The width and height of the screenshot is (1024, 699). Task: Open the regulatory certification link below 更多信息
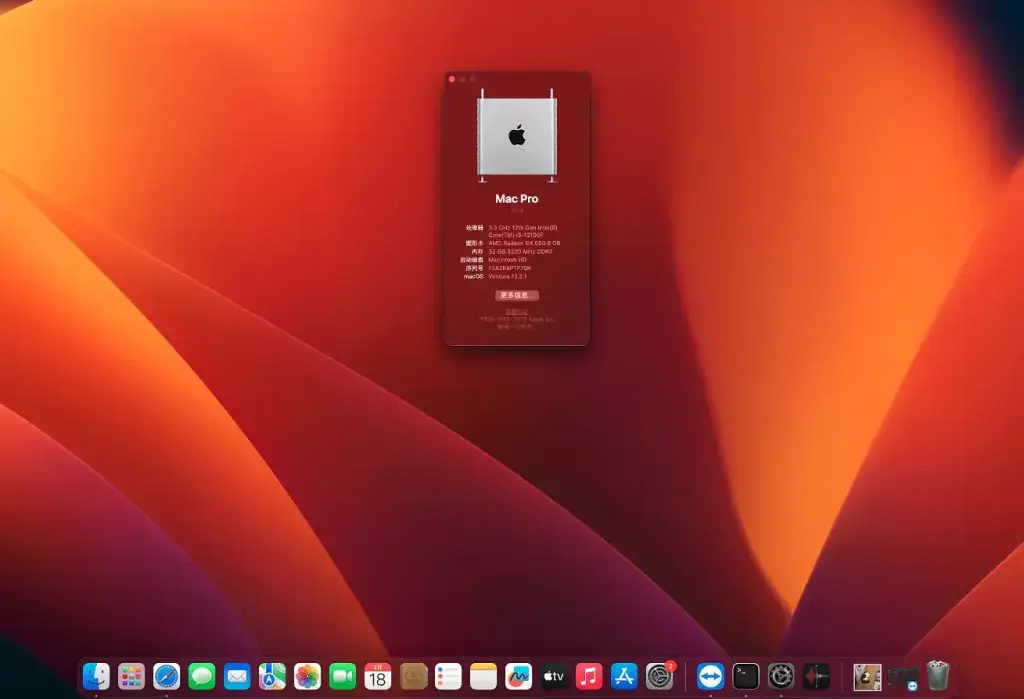click(x=517, y=312)
